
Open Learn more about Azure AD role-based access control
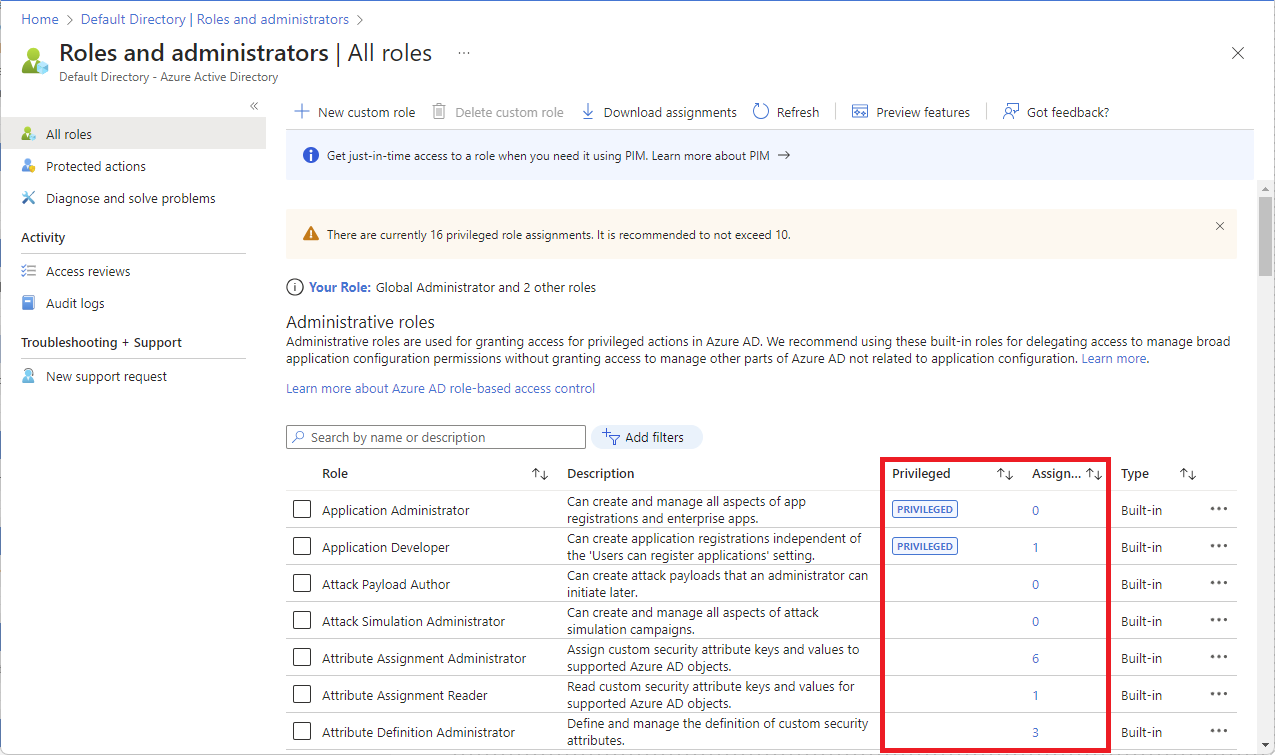(x=440, y=388)
